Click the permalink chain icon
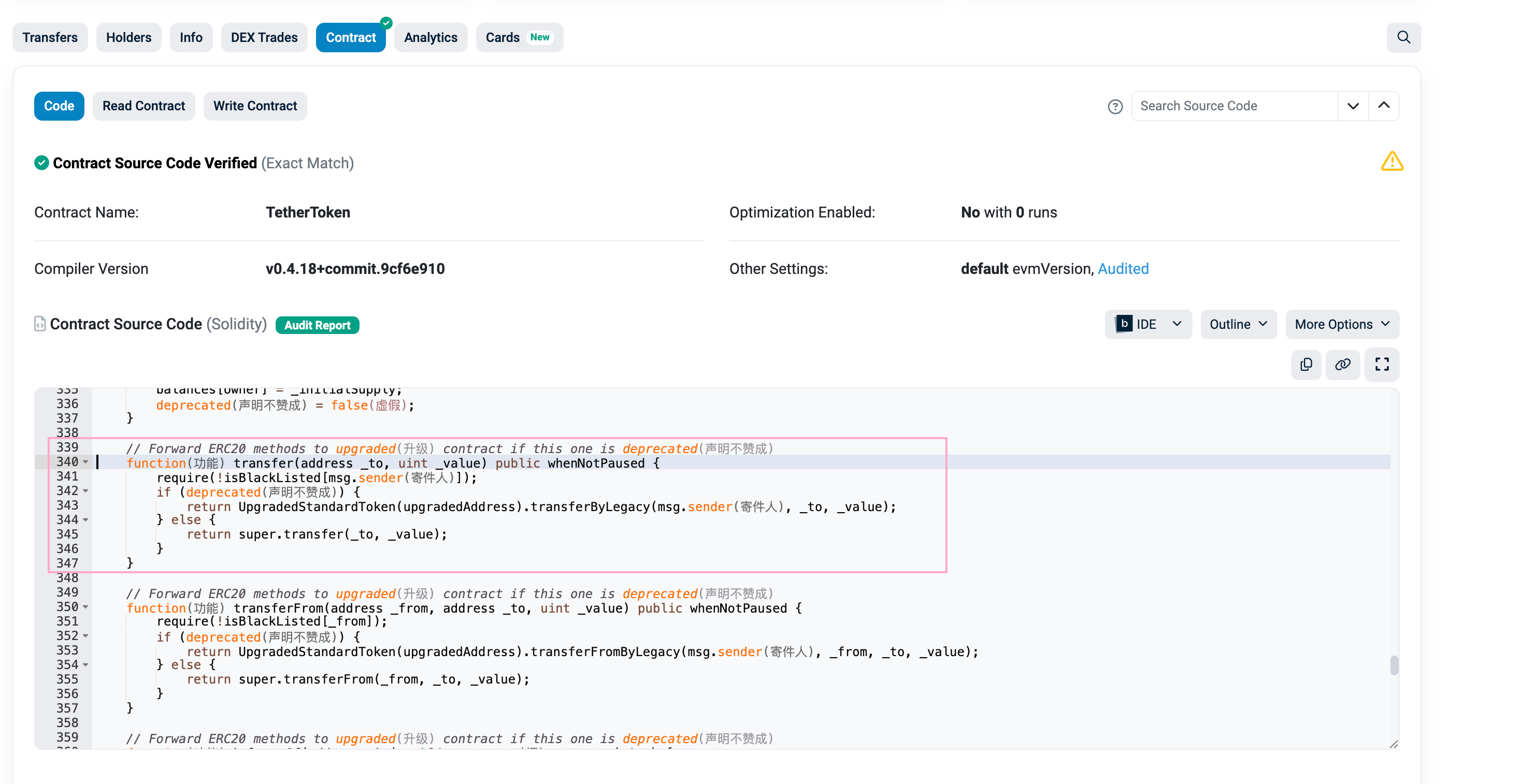Image resolution: width=1522 pixels, height=784 pixels. [x=1342, y=365]
